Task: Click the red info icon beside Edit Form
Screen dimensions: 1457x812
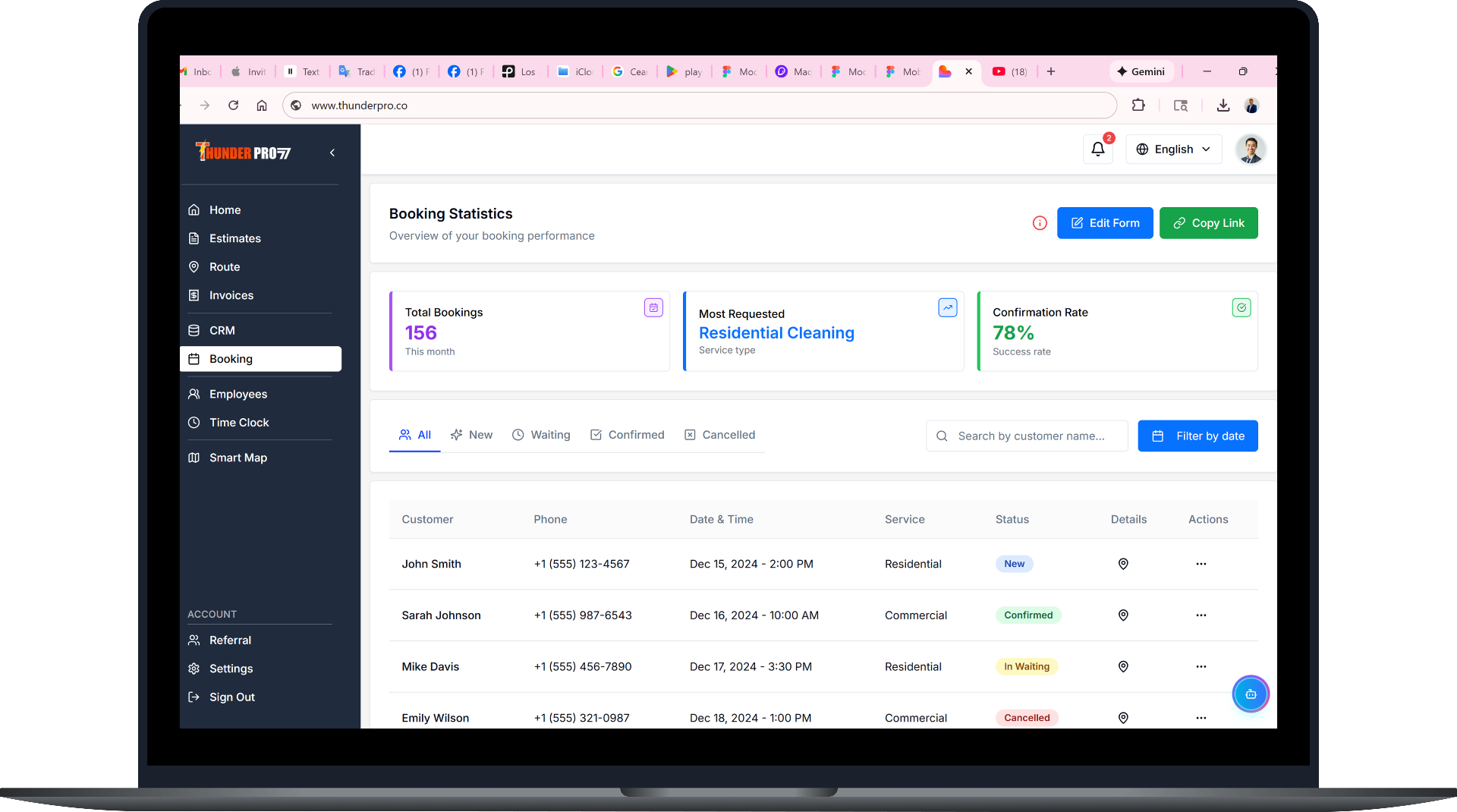Action: pos(1040,223)
